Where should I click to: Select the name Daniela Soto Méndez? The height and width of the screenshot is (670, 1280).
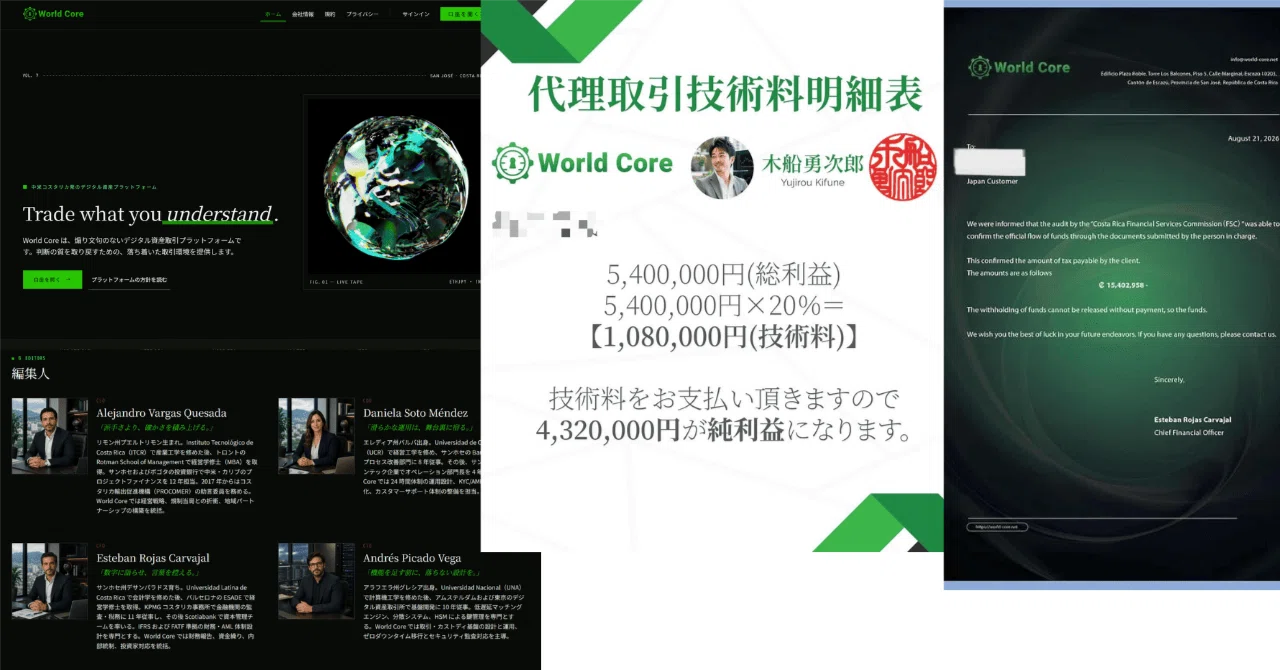pos(415,413)
